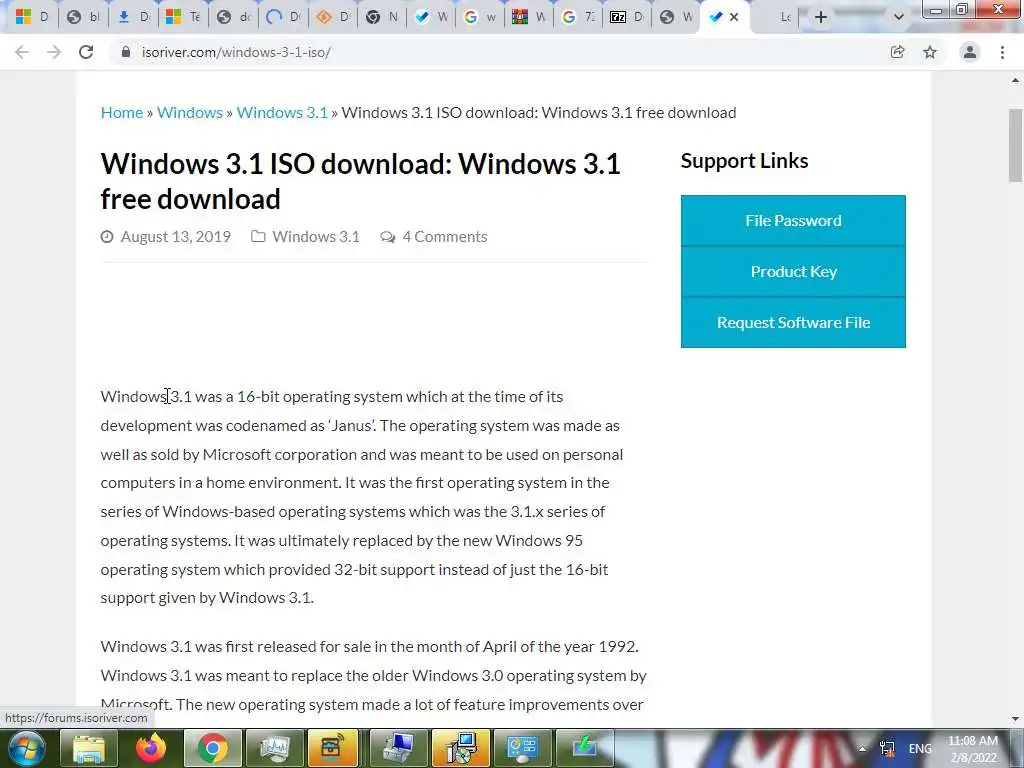The image size is (1024, 768).
Task: Open the Windows Start menu orb
Action: [x=25, y=748]
